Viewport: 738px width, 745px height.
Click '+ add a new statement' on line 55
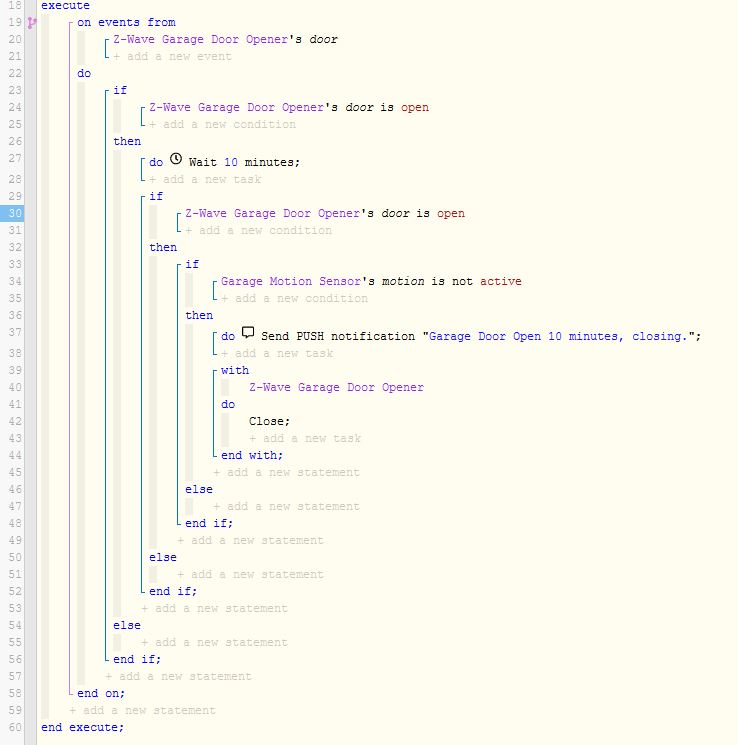(214, 642)
